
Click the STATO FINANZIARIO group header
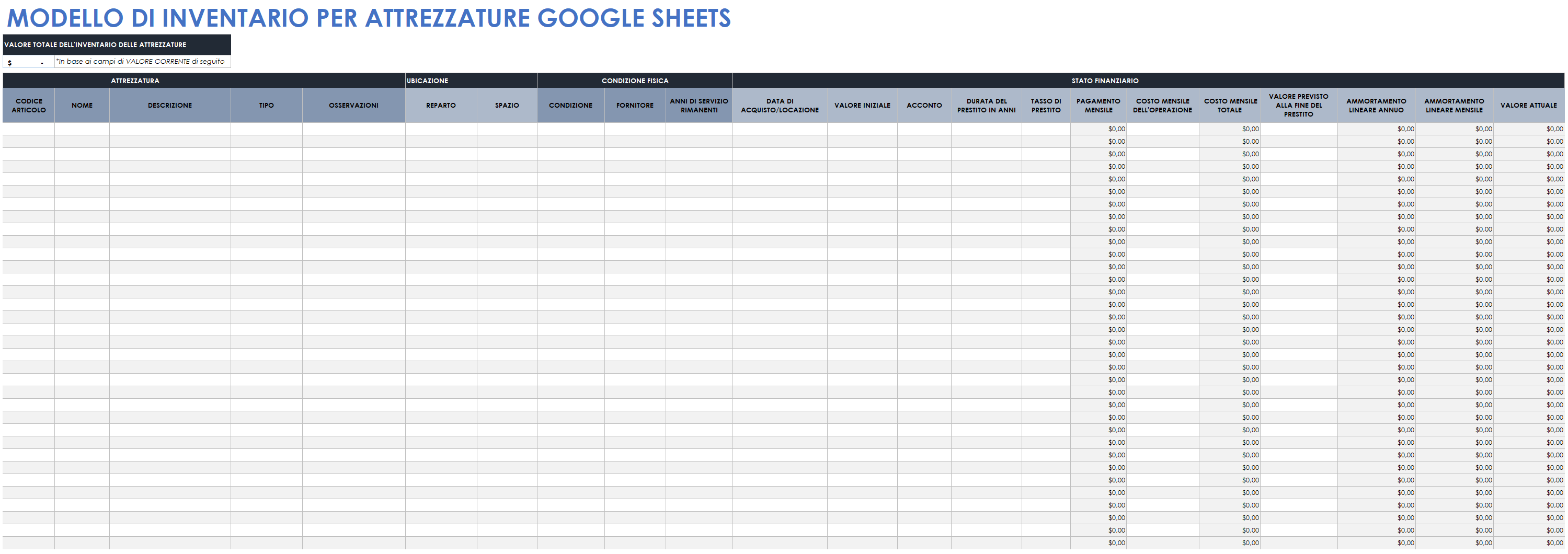pyautogui.click(x=1148, y=80)
